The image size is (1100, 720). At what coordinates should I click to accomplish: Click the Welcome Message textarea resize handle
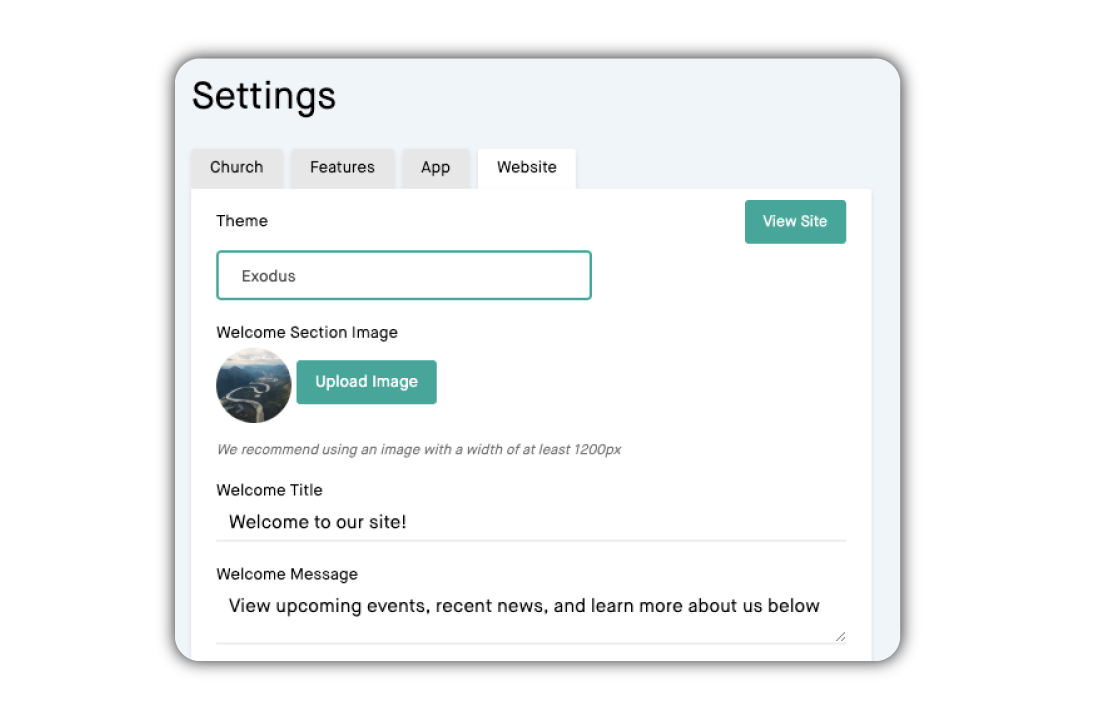point(840,636)
